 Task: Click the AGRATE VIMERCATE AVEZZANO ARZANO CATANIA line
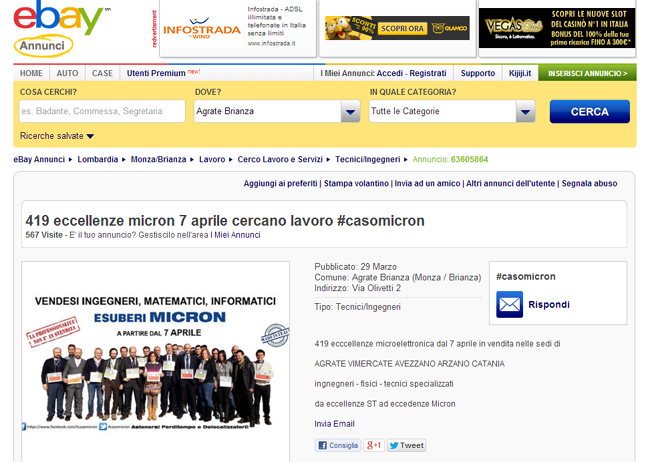pyautogui.click(x=409, y=364)
